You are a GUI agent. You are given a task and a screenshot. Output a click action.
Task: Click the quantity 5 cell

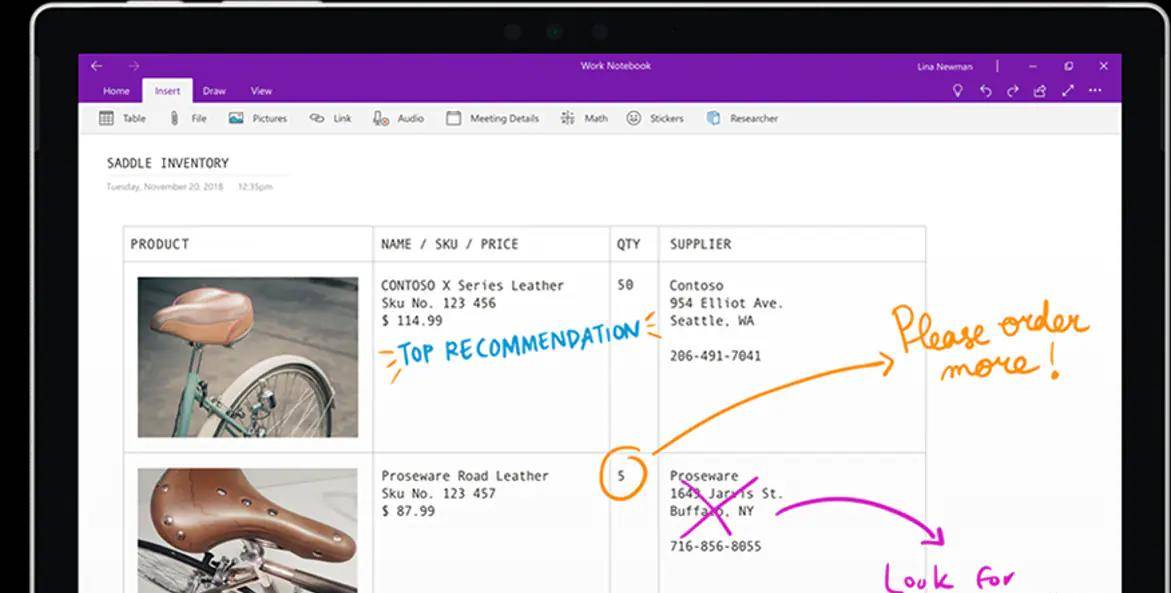pos(621,476)
